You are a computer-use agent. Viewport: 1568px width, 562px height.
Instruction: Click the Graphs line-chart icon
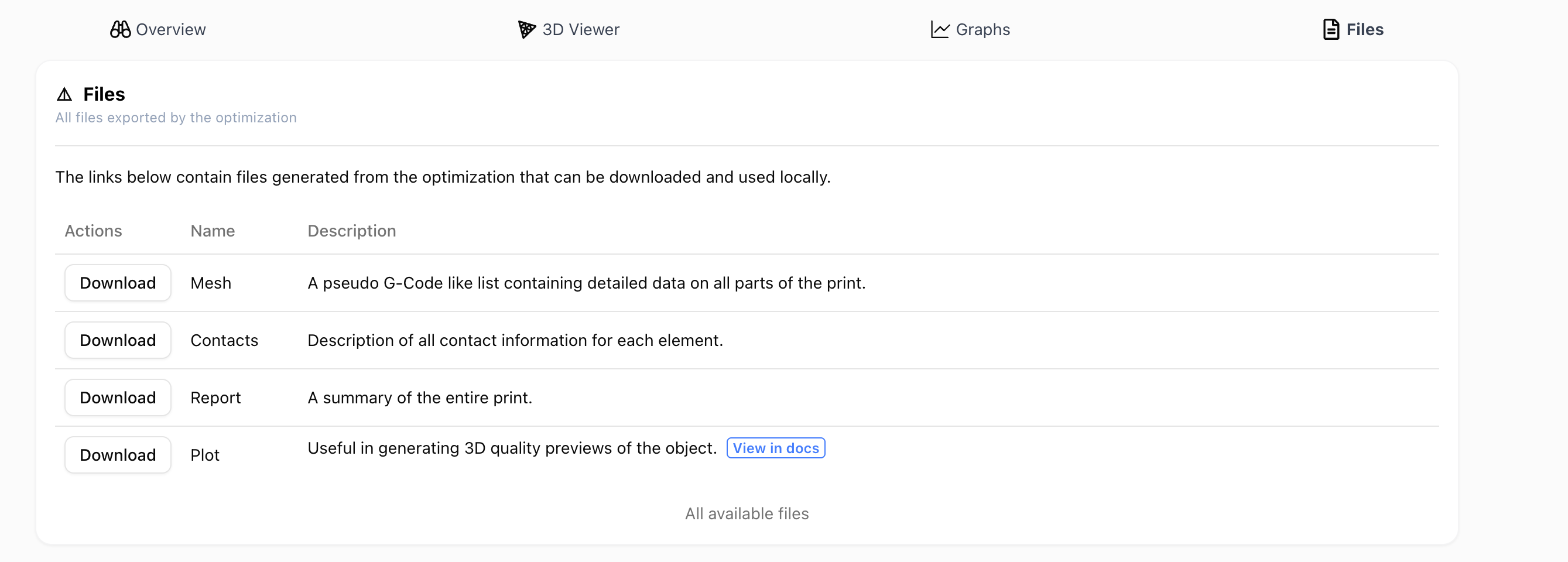click(940, 29)
